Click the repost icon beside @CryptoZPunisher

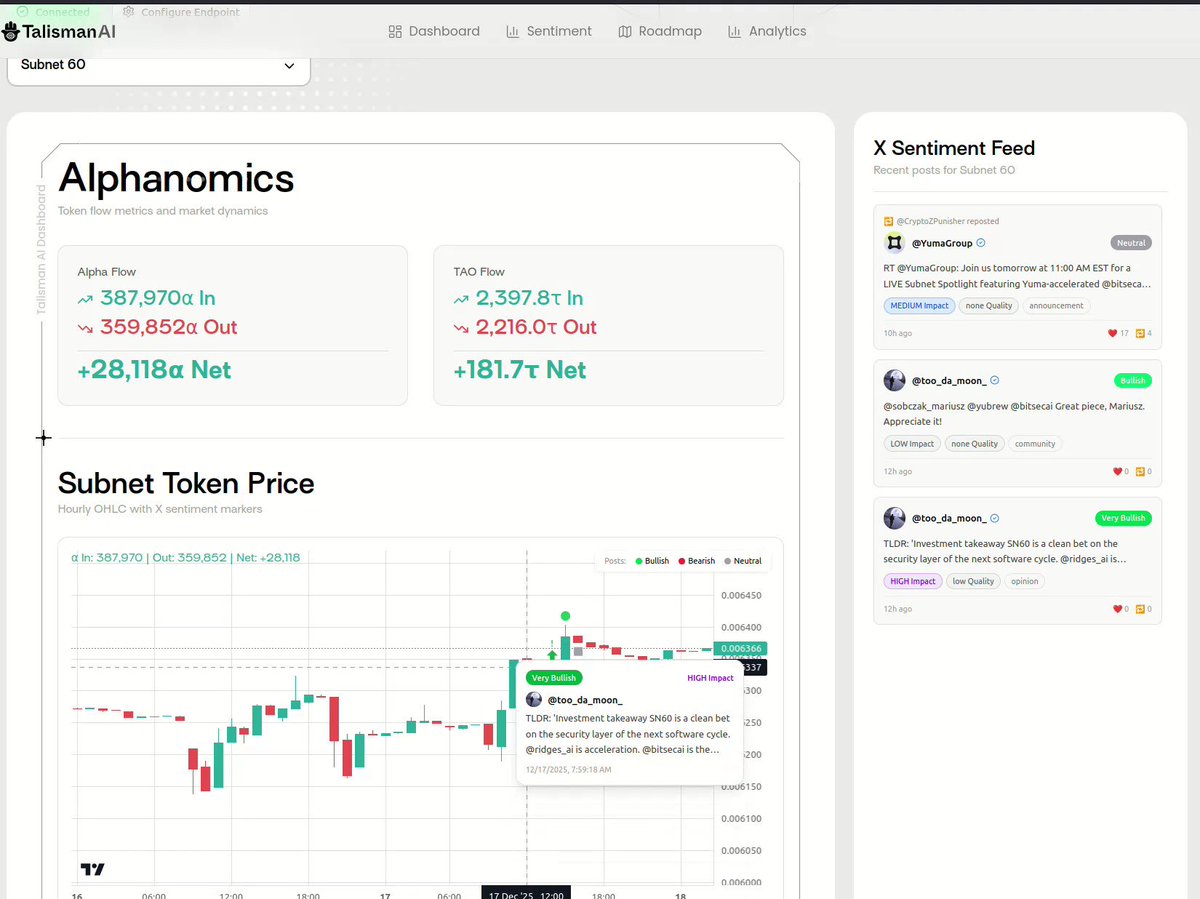(888, 221)
